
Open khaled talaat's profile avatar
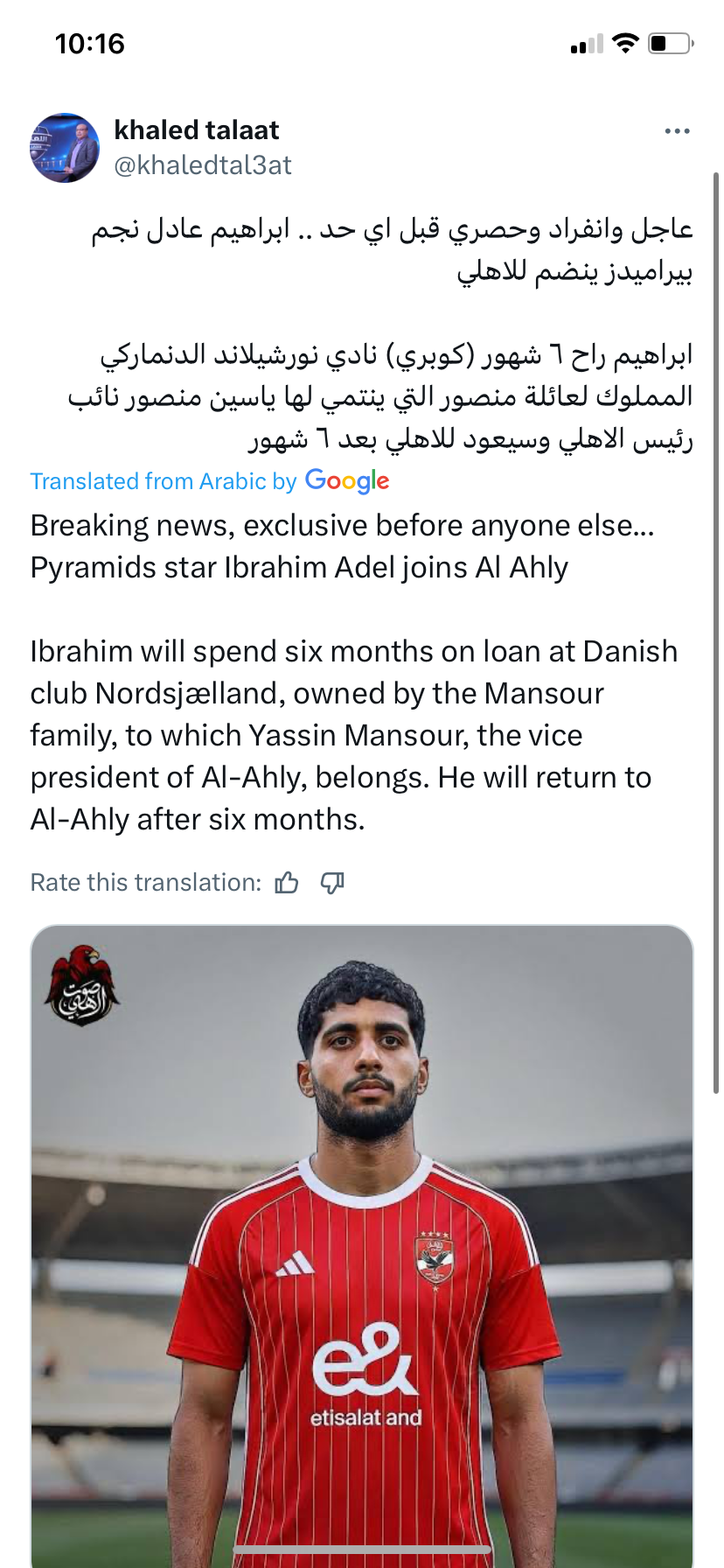coord(65,148)
